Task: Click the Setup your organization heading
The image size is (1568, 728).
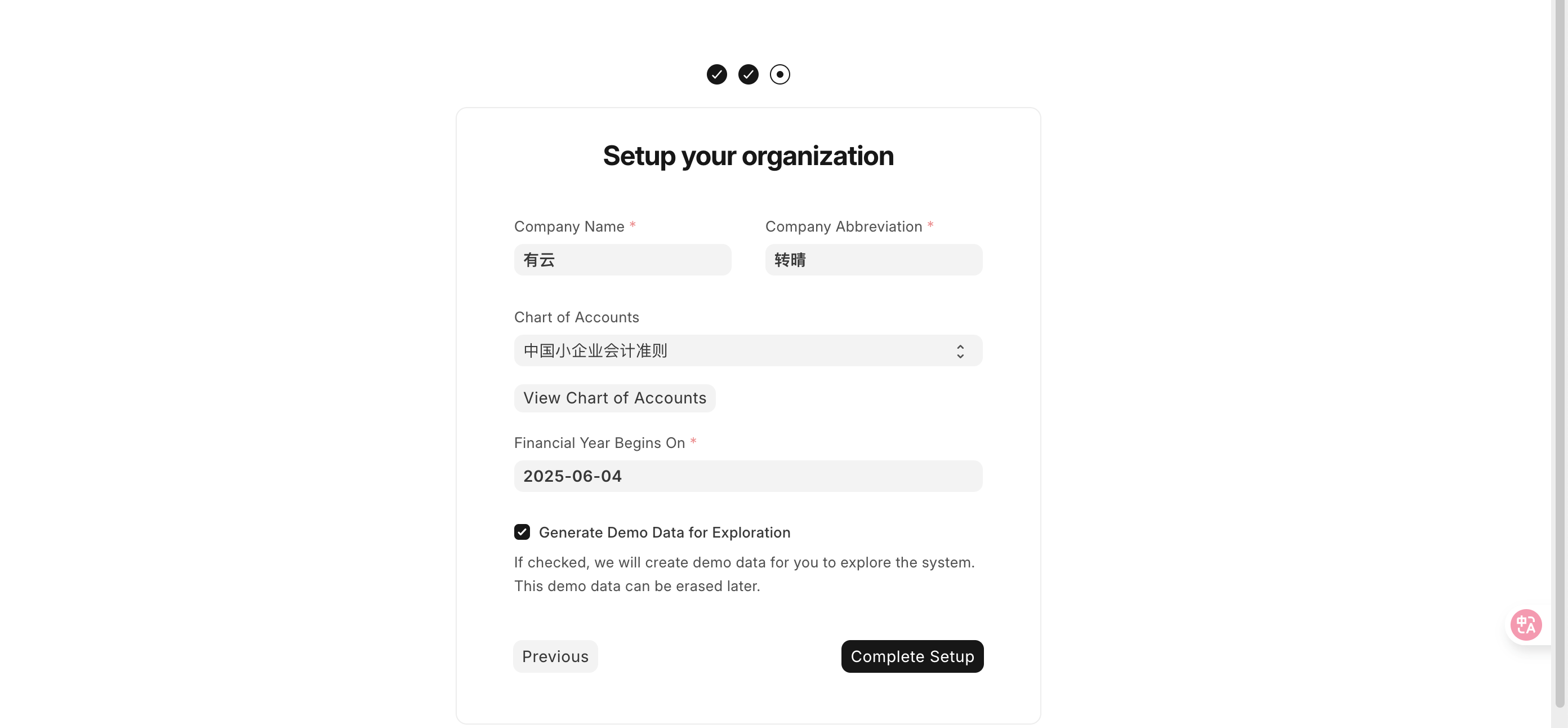Action: (748, 156)
